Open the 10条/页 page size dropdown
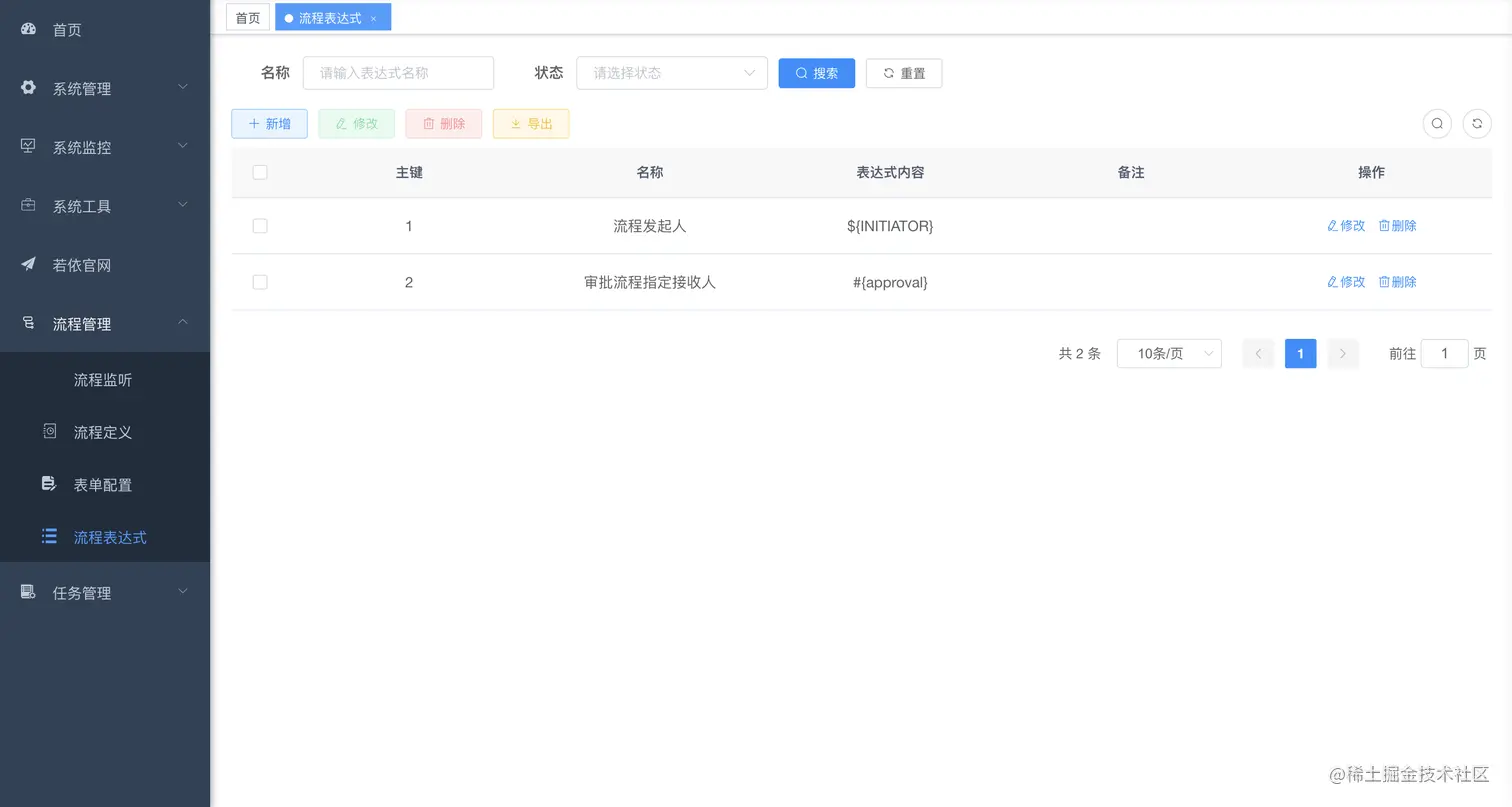Screen dimensions: 1512x807 click(x=1169, y=353)
